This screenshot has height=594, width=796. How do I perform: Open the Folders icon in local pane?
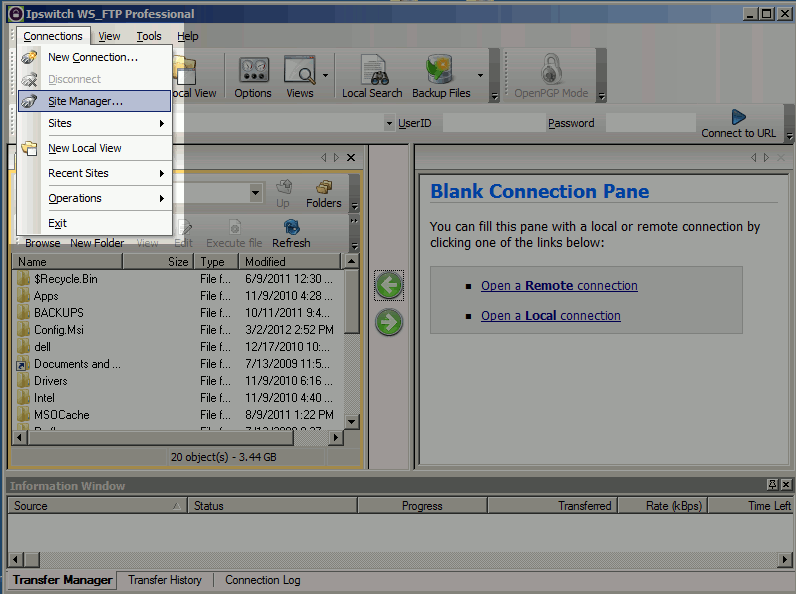click(323, 188)
